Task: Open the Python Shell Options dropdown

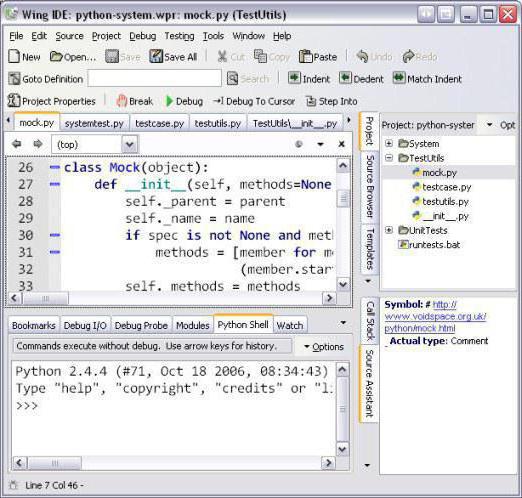Action: pos(324,347)
